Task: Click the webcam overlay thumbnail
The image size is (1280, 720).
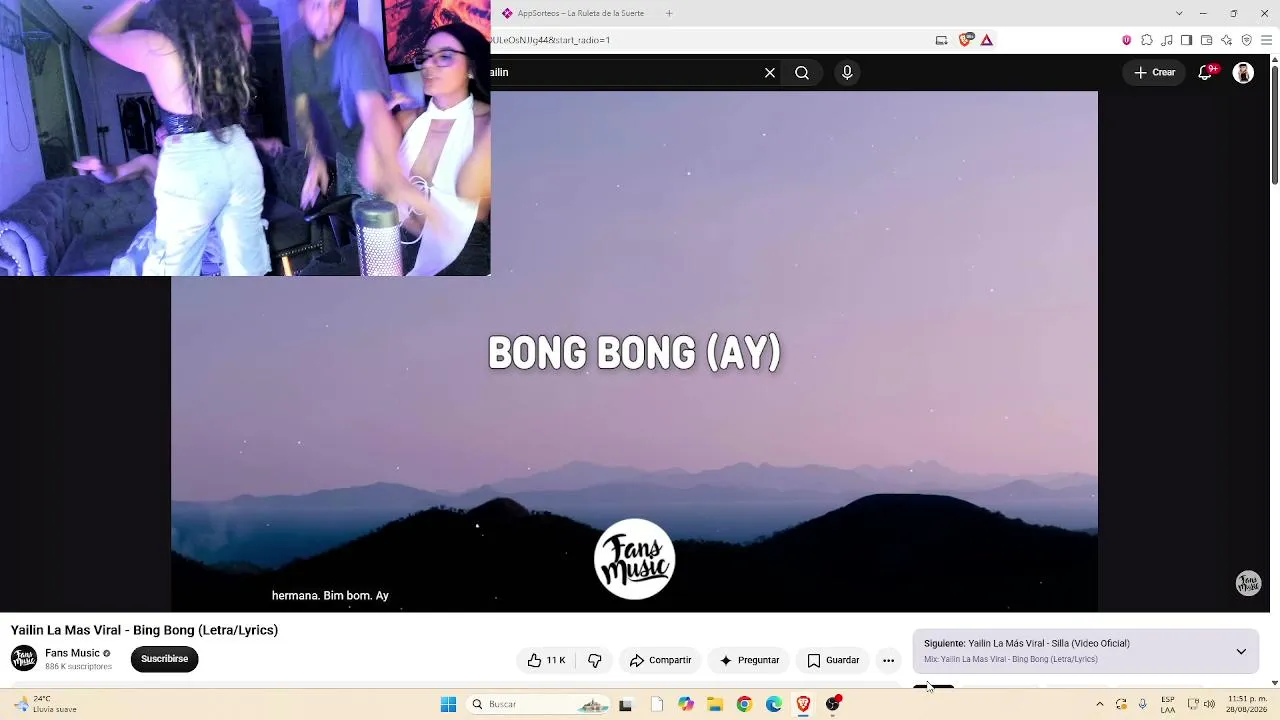Action: (x=245, y=138)
